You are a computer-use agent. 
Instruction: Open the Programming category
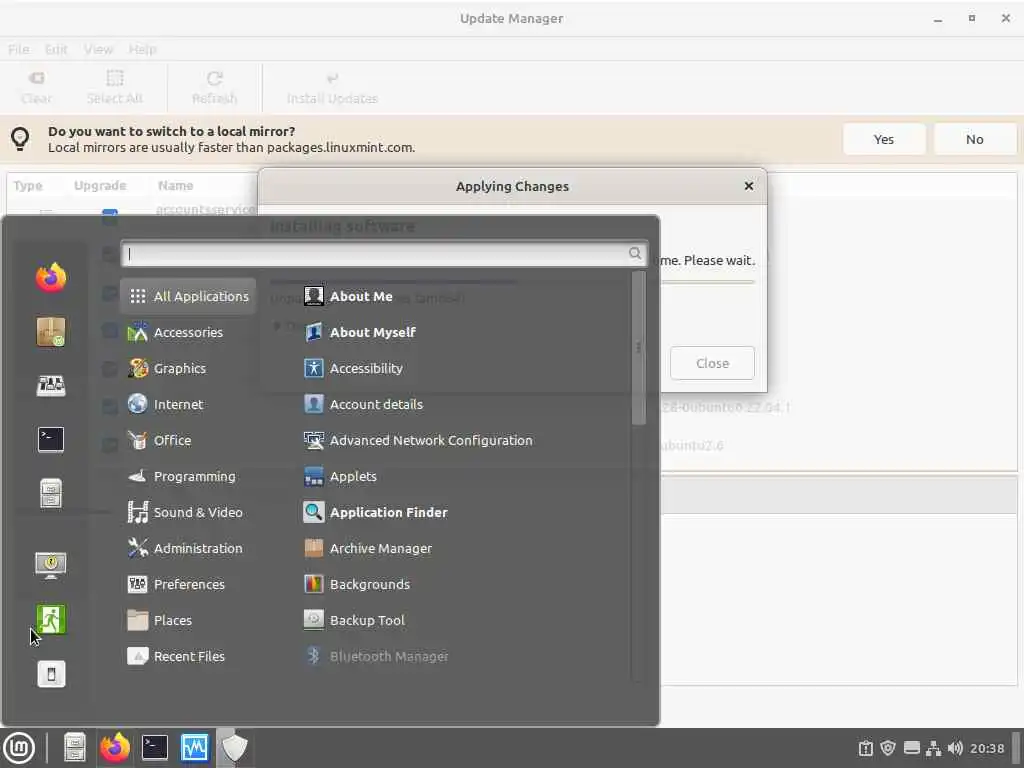point(188,476)
